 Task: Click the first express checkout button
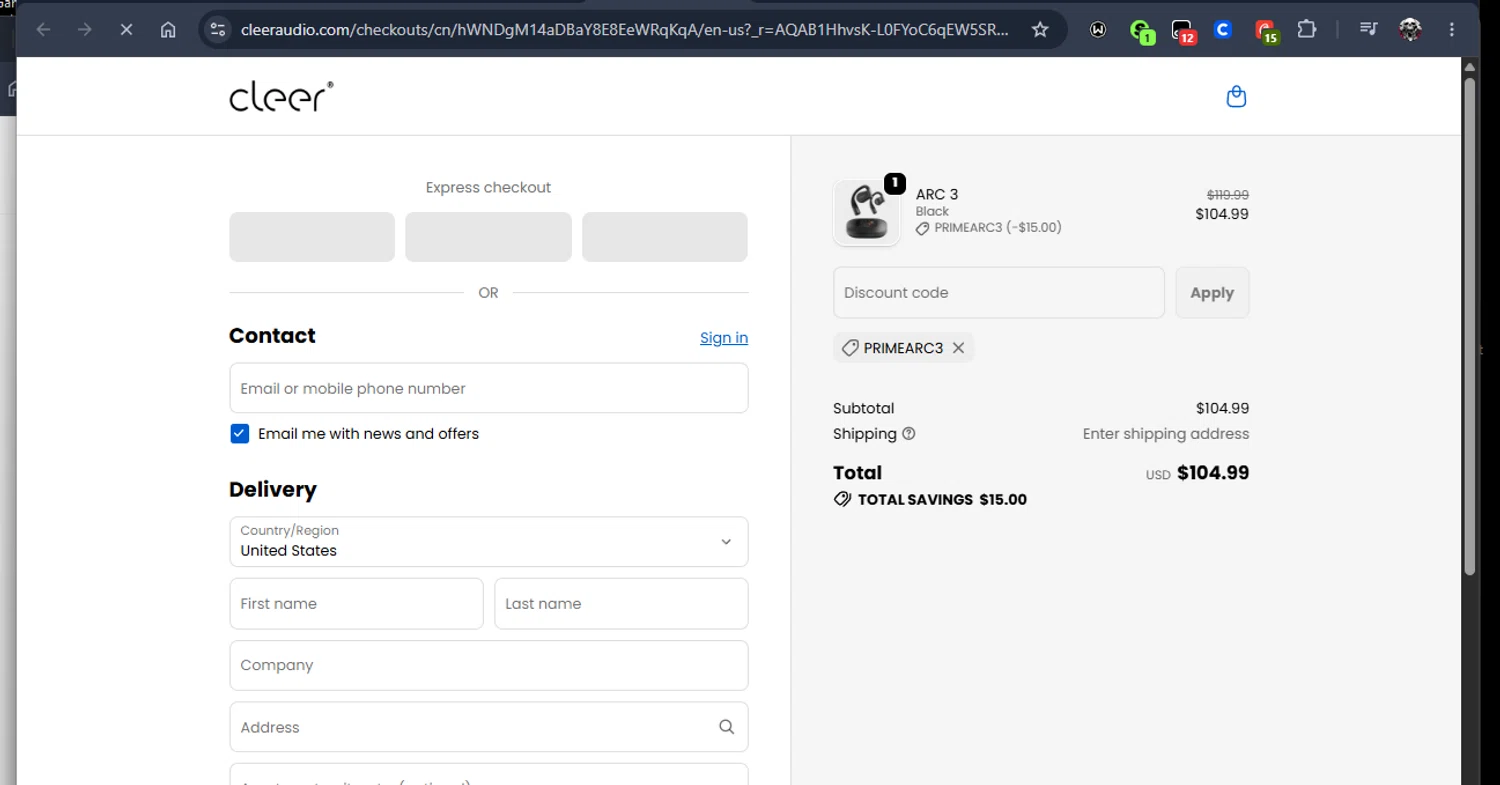(x=312, y=237)
